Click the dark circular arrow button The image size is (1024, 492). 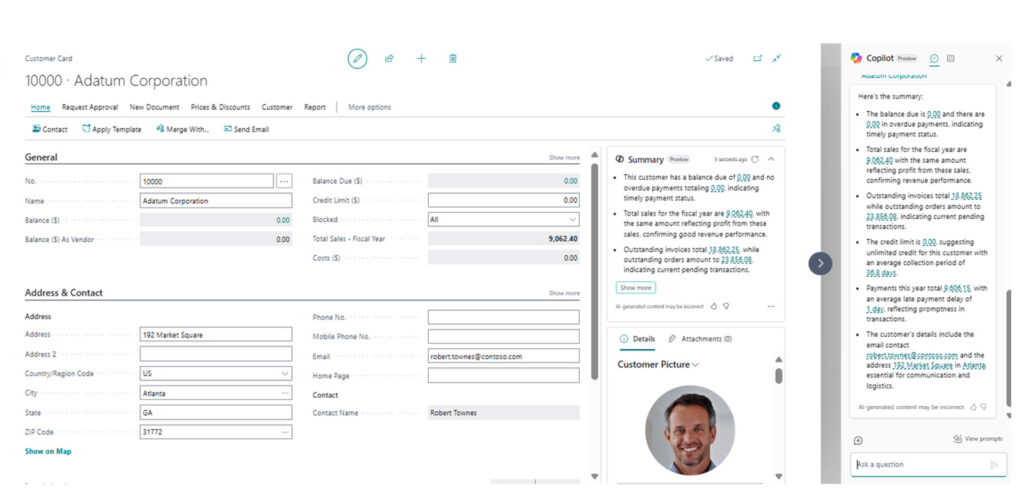[820, 263]
